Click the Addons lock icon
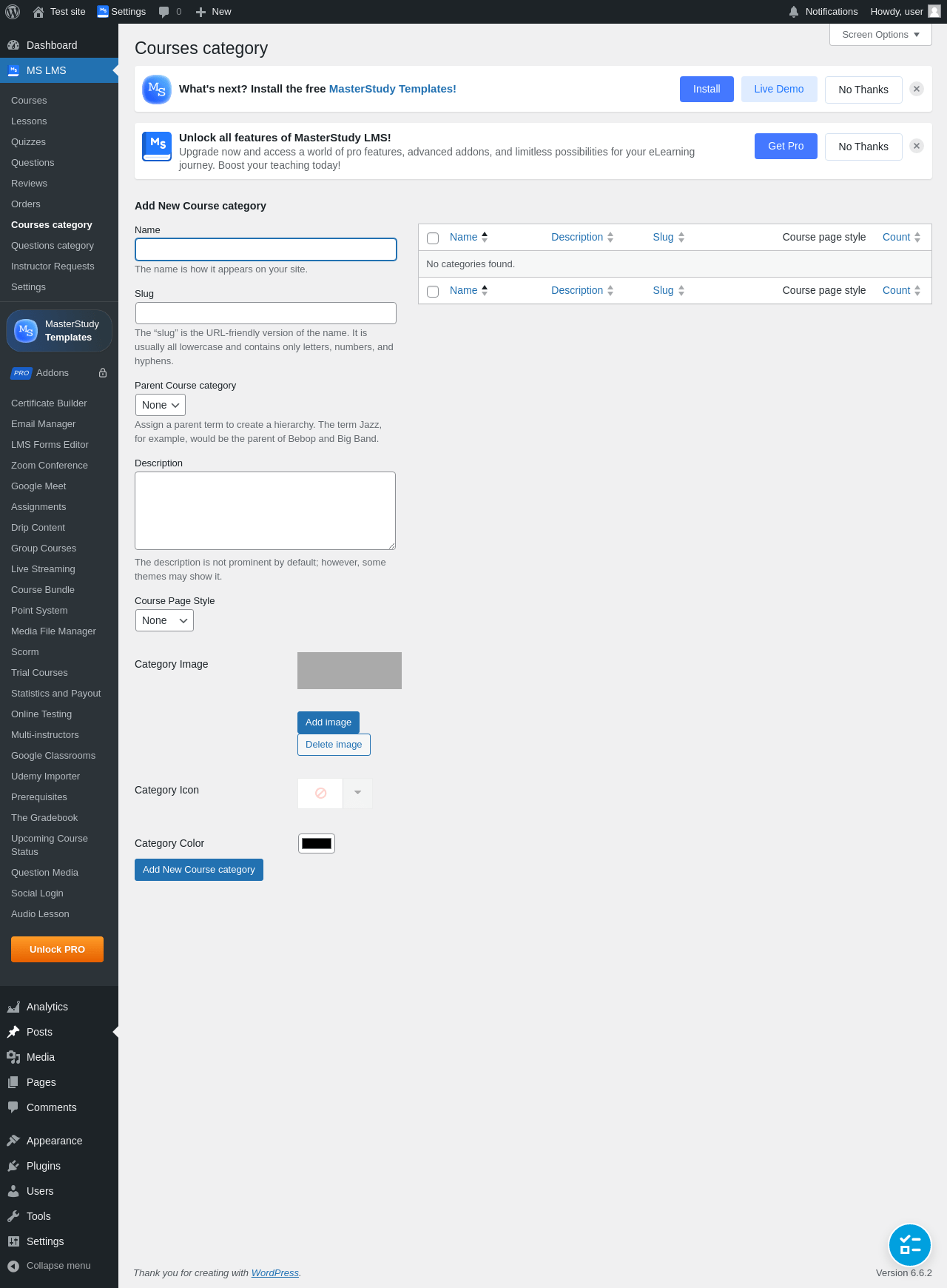947x1288 pixels. click(x=103, y=373)
